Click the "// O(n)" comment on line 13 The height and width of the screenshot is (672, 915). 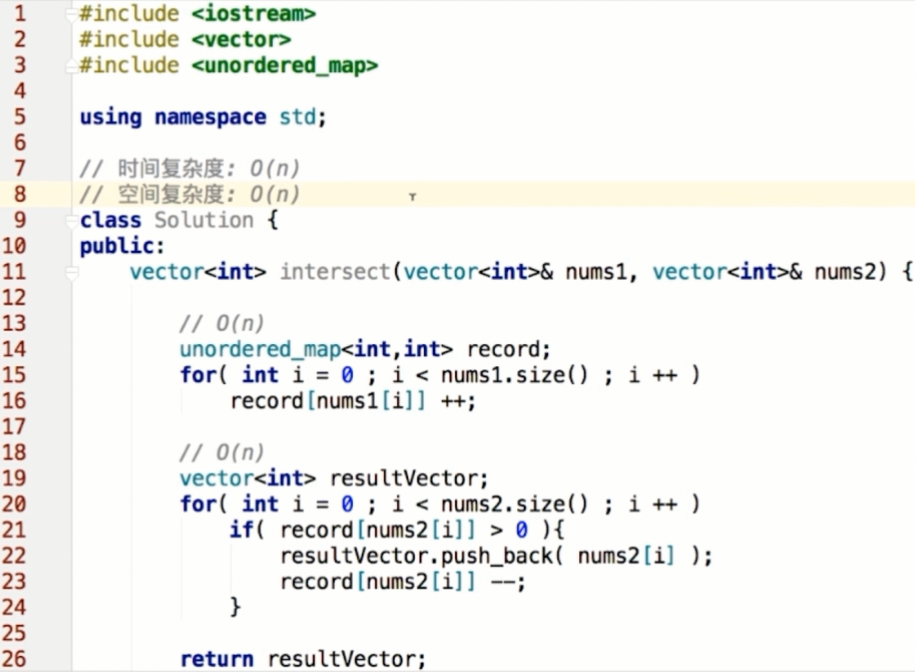tap(222, 324)
